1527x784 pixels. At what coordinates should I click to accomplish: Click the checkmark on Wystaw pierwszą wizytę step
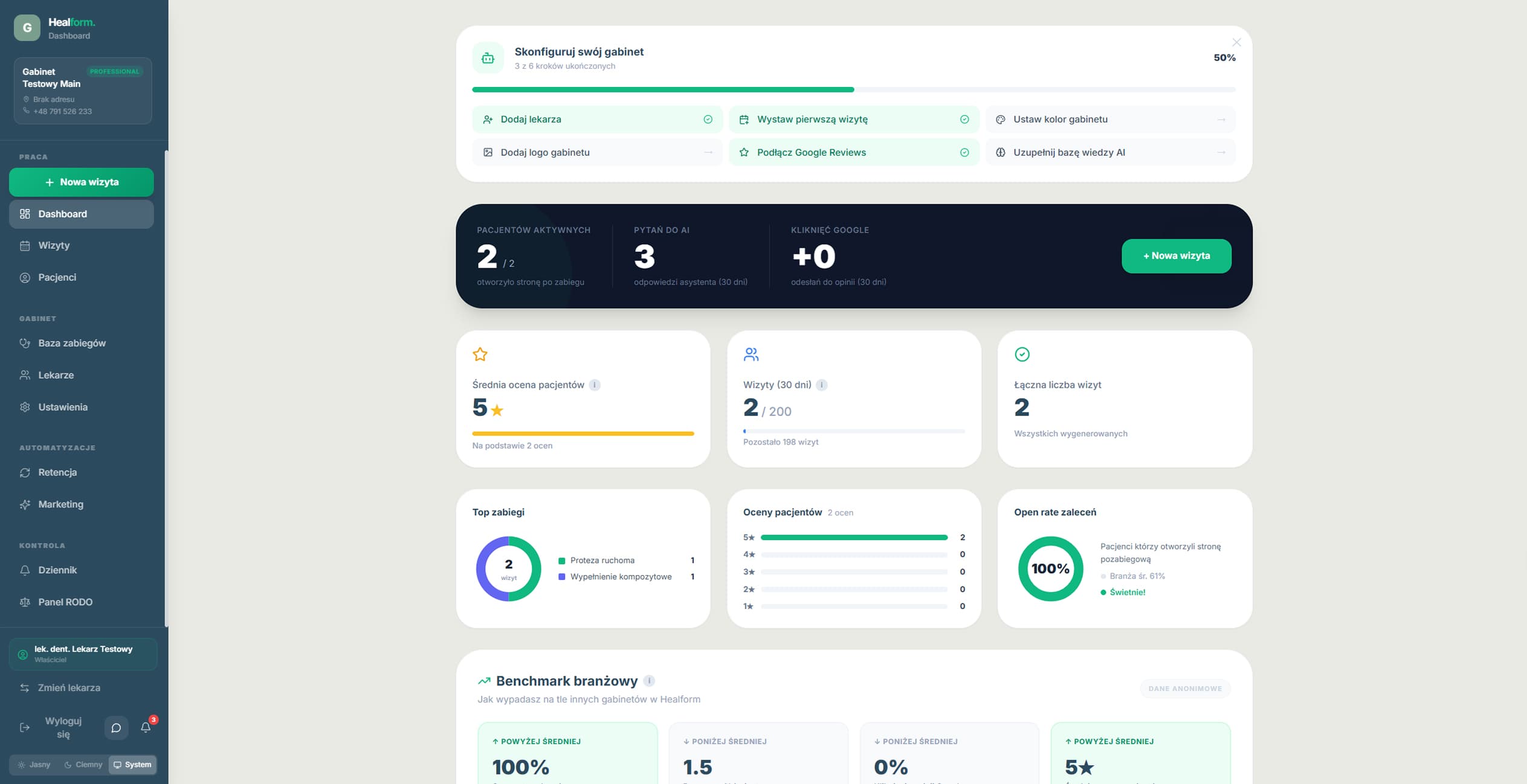point(964,120)
